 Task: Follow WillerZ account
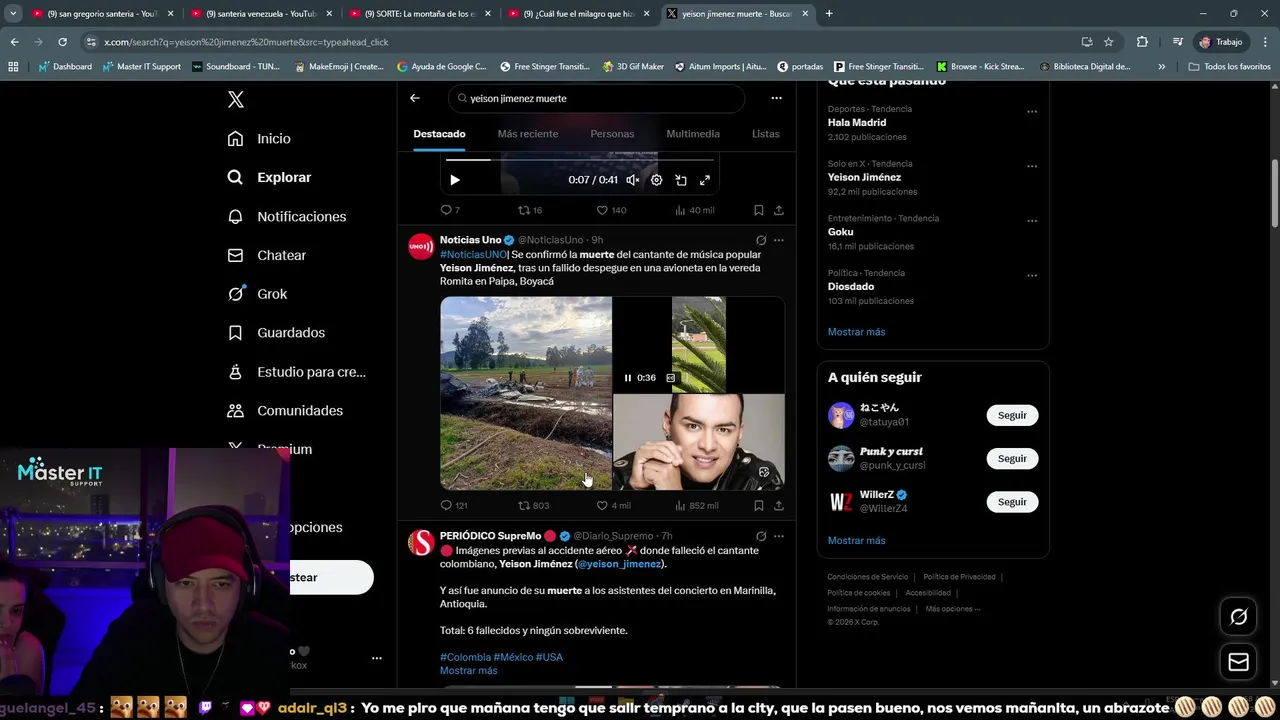1012,501
